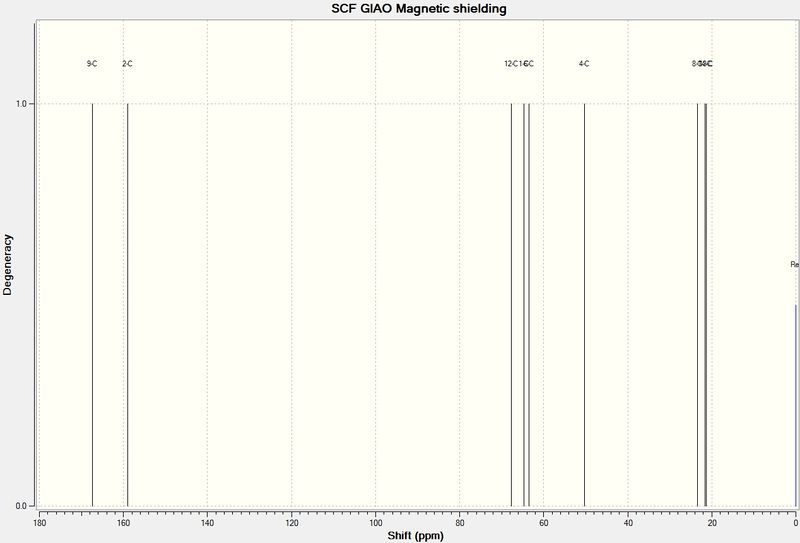Click the Degeneracy axis title

pos(7,264)
